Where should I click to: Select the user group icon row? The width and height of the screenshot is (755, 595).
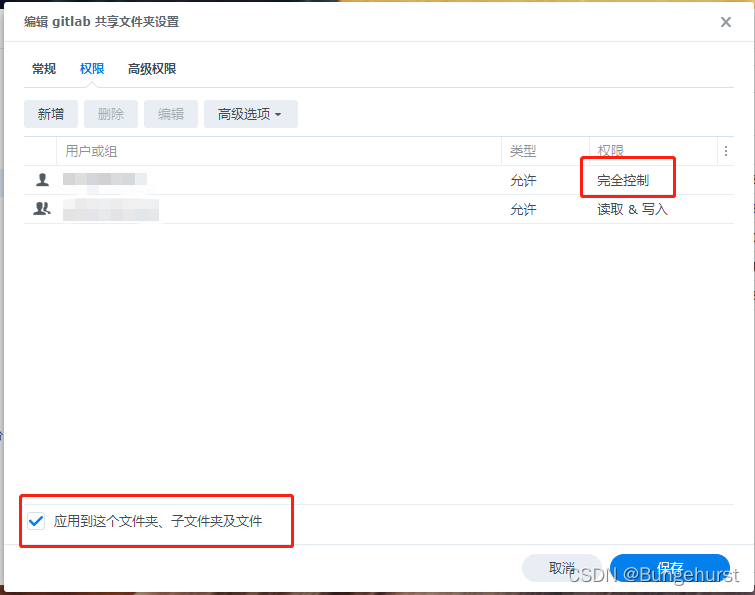tap(379, 209)
